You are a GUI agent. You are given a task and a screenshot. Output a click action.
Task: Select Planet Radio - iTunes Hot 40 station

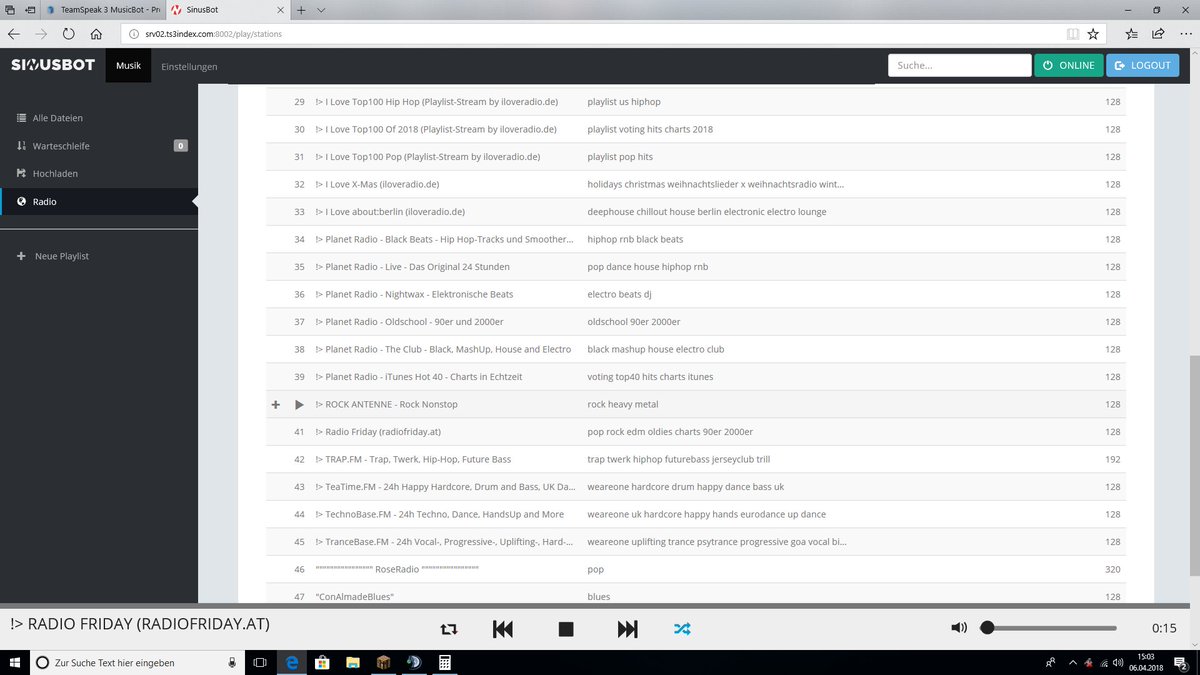(695, 377)
